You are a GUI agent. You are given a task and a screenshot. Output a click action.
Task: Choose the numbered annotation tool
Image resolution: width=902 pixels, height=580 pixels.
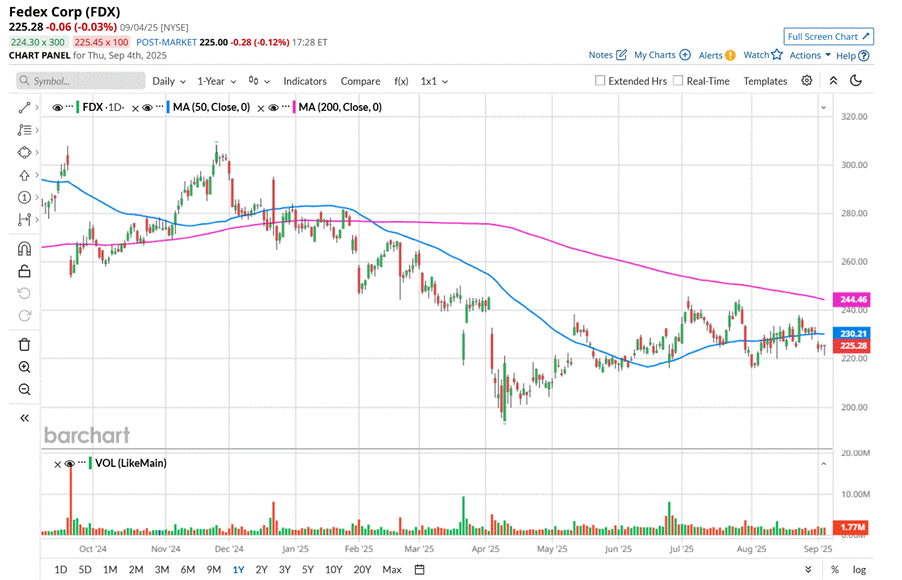point(24,197)
